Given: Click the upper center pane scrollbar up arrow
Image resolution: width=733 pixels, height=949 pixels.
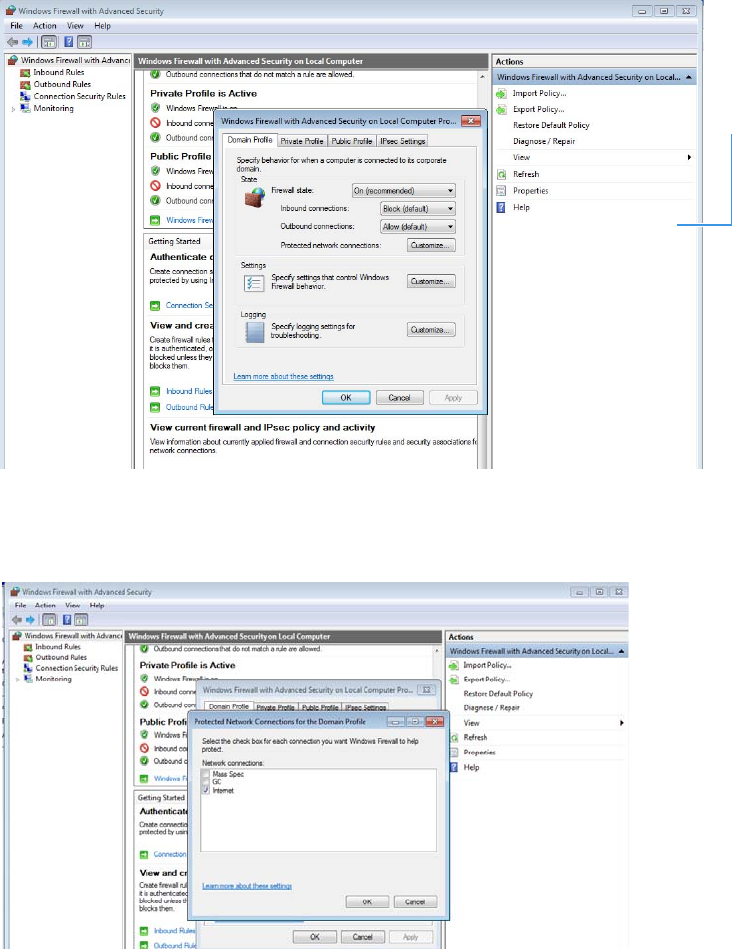Looking at the screenshot, I should click(x=482, y=77).
